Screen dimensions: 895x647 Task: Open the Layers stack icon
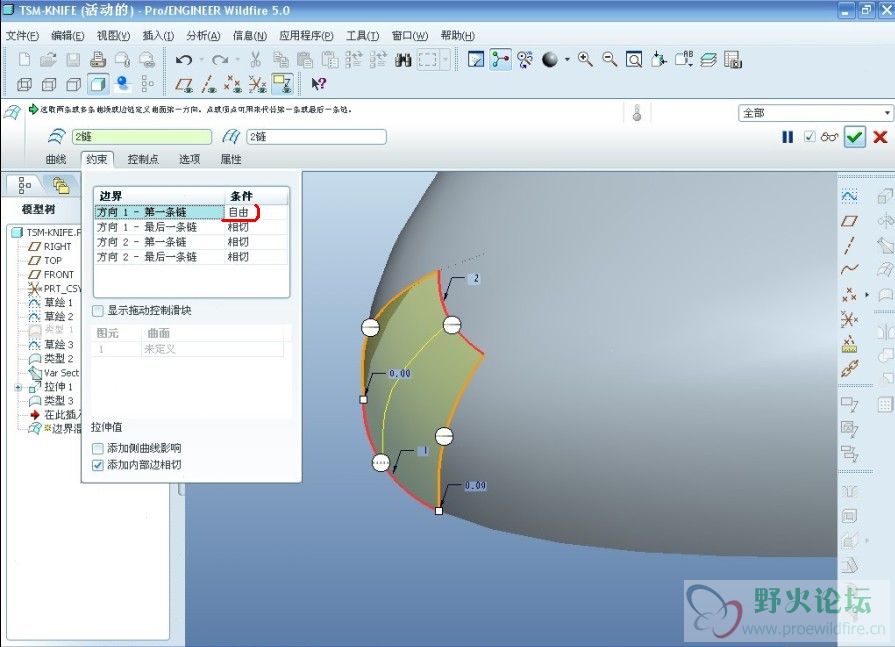point(708,59)
